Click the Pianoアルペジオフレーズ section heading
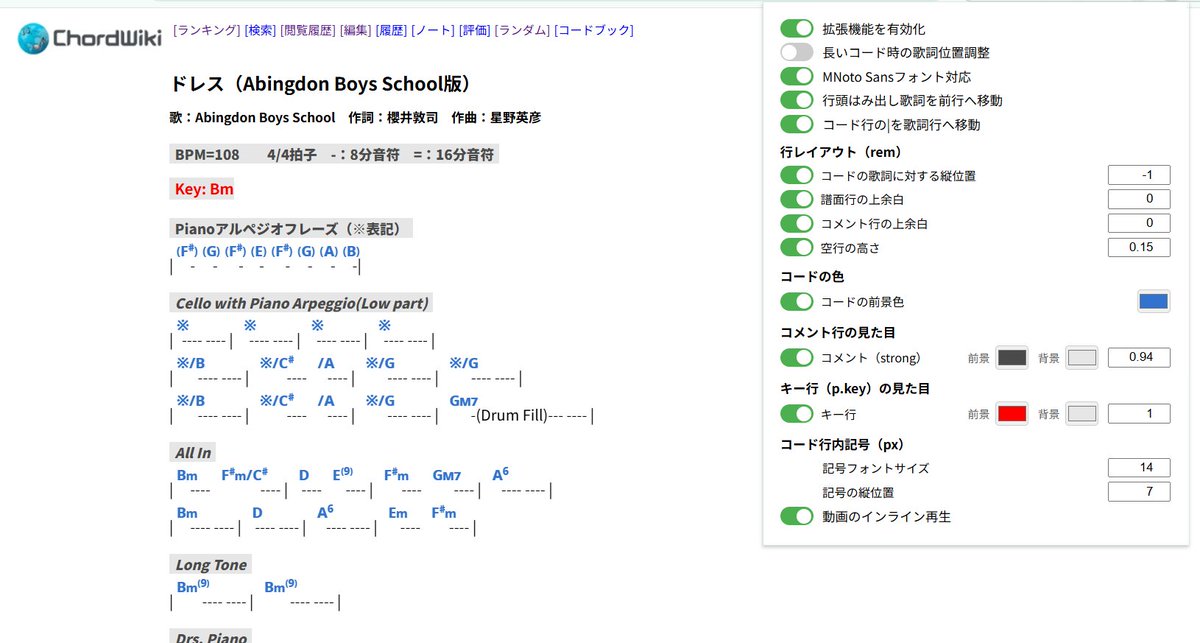The height and width of the screenshot is (643, 1200). point(291,228)
